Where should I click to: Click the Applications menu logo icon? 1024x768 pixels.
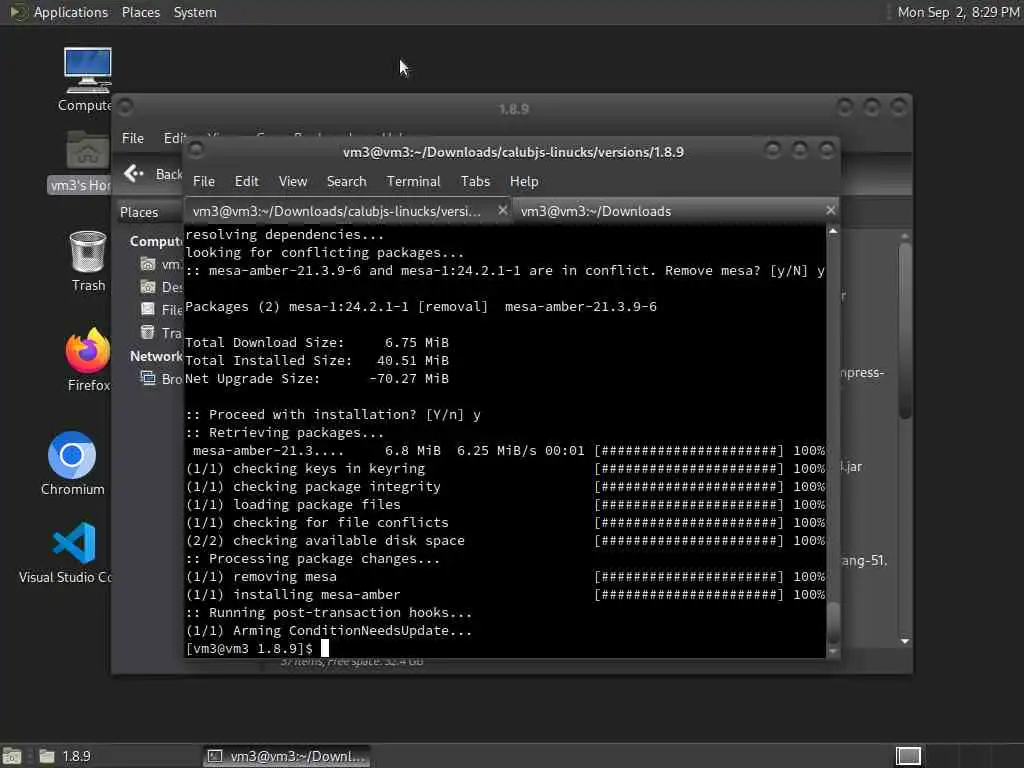coord(18,12)
